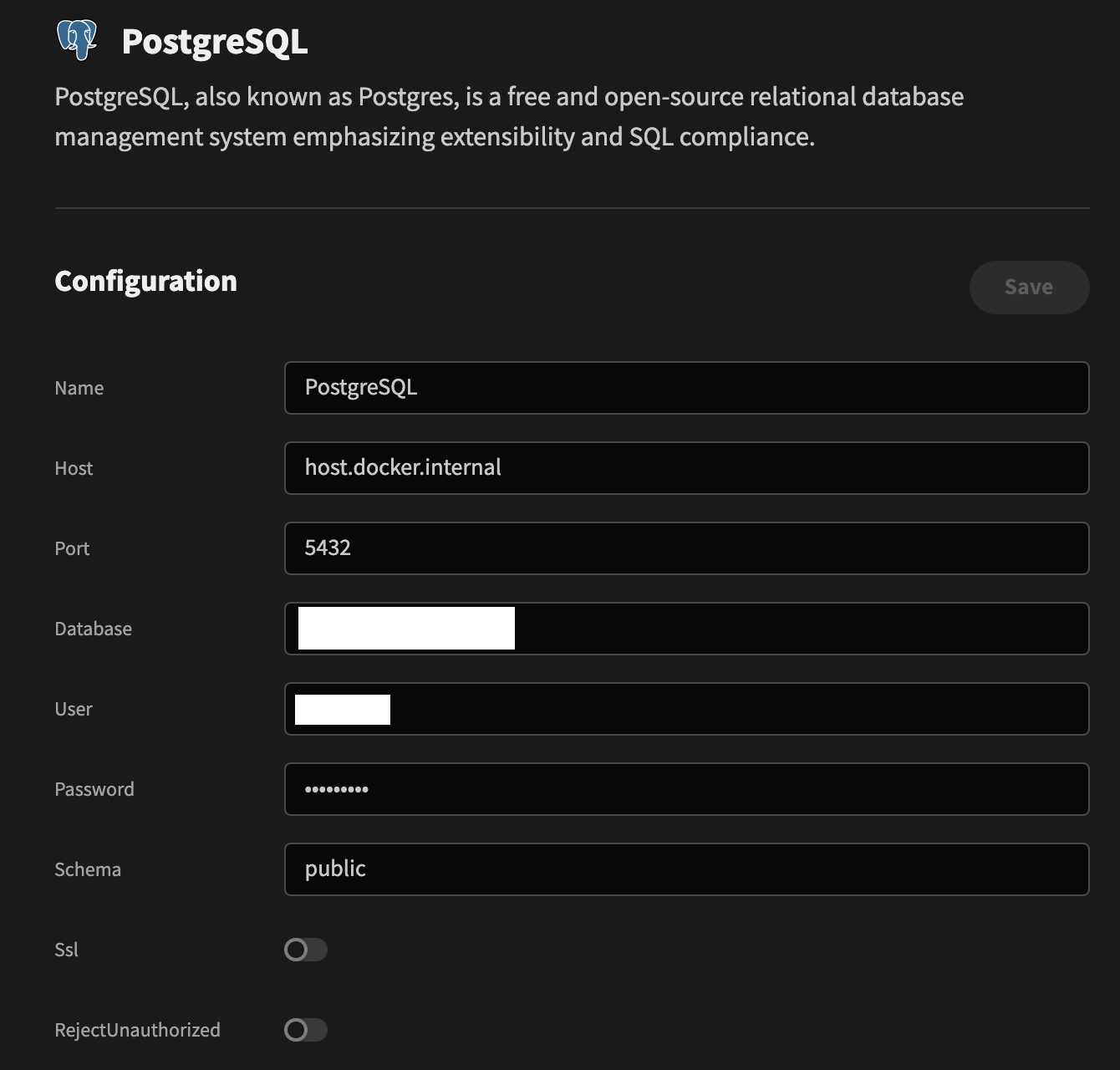This screenshot has height=1070, width=1120.
Task: Save the PostgreSQL configuration
Action: click(x=1029, y=287)
